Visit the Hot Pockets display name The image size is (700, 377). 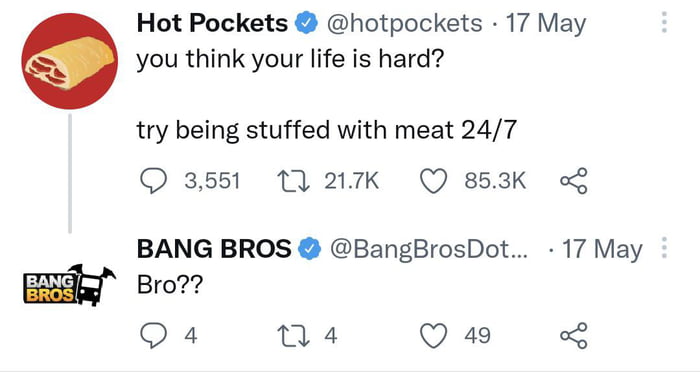(x=212, y=23)
